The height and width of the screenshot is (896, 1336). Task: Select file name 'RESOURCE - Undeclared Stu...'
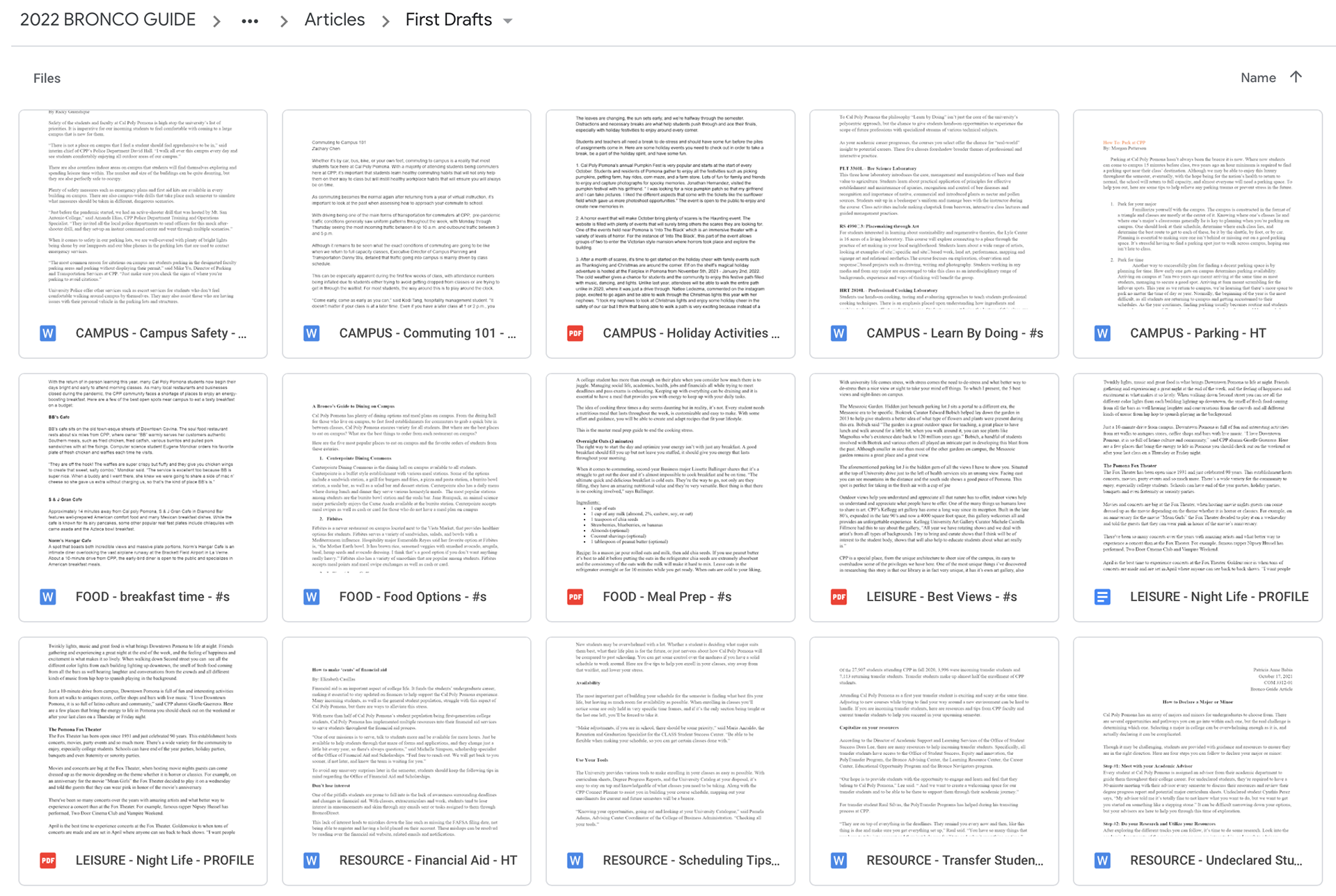pyautogui.click(x=1216, y=861)
